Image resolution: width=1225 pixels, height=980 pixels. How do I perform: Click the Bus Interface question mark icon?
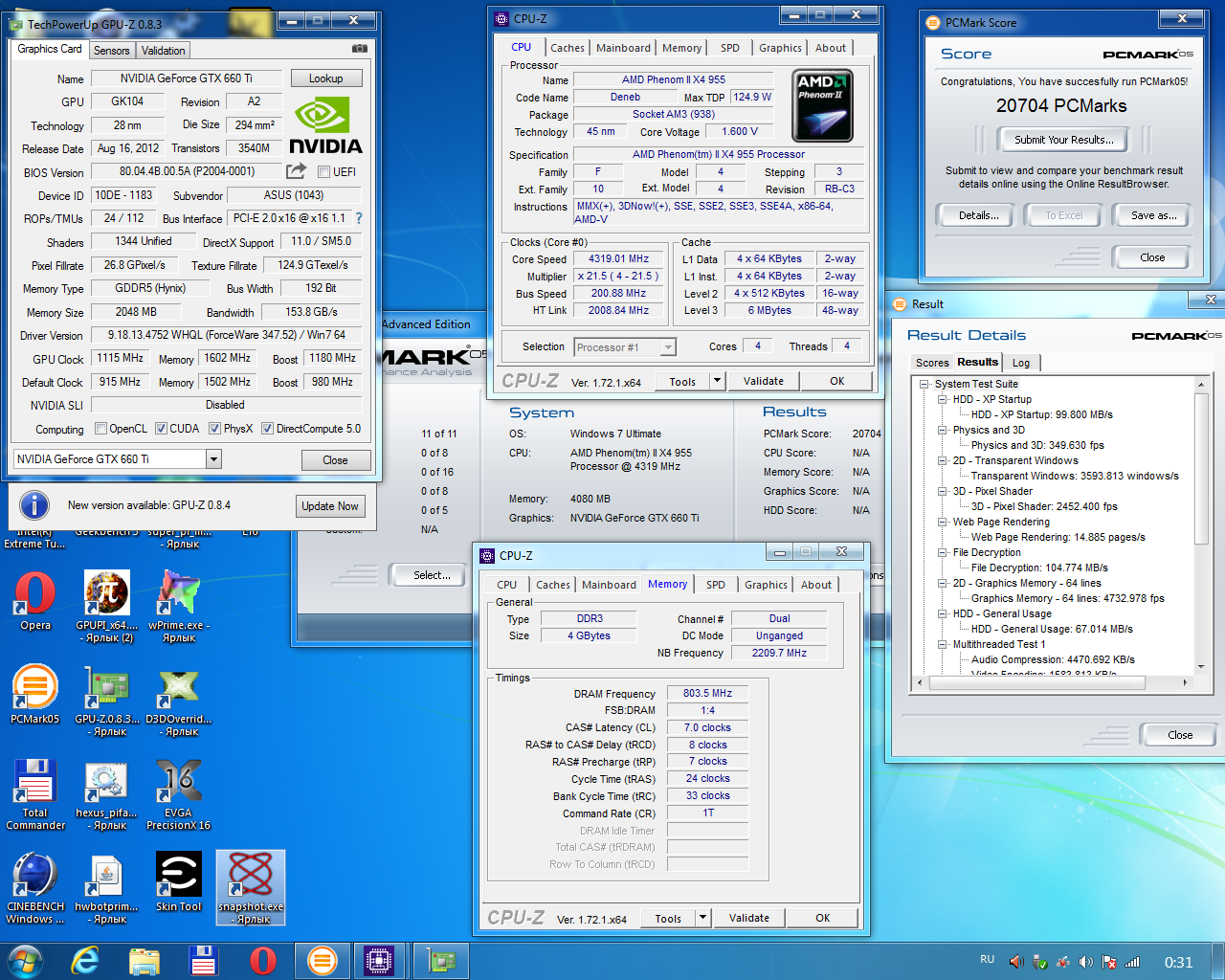[359, 218]
